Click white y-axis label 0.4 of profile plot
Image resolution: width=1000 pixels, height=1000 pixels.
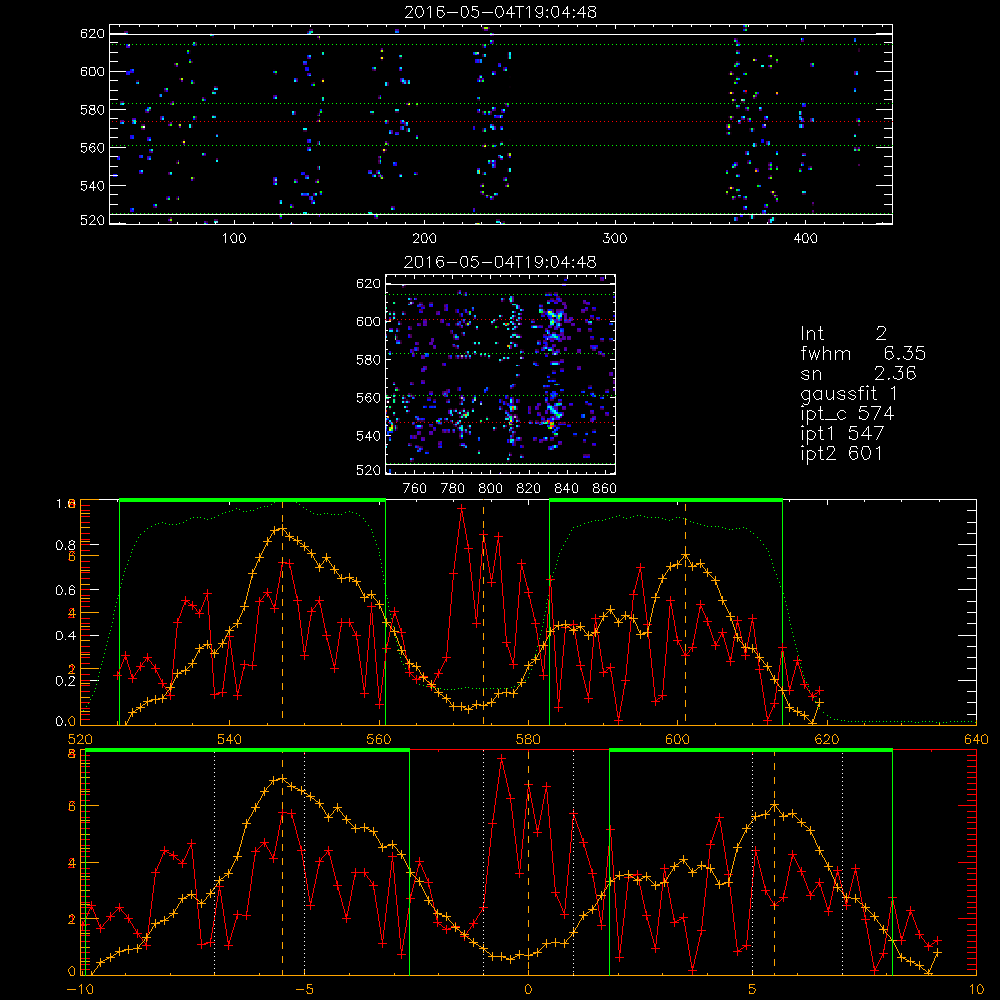[x=65, y=635]
